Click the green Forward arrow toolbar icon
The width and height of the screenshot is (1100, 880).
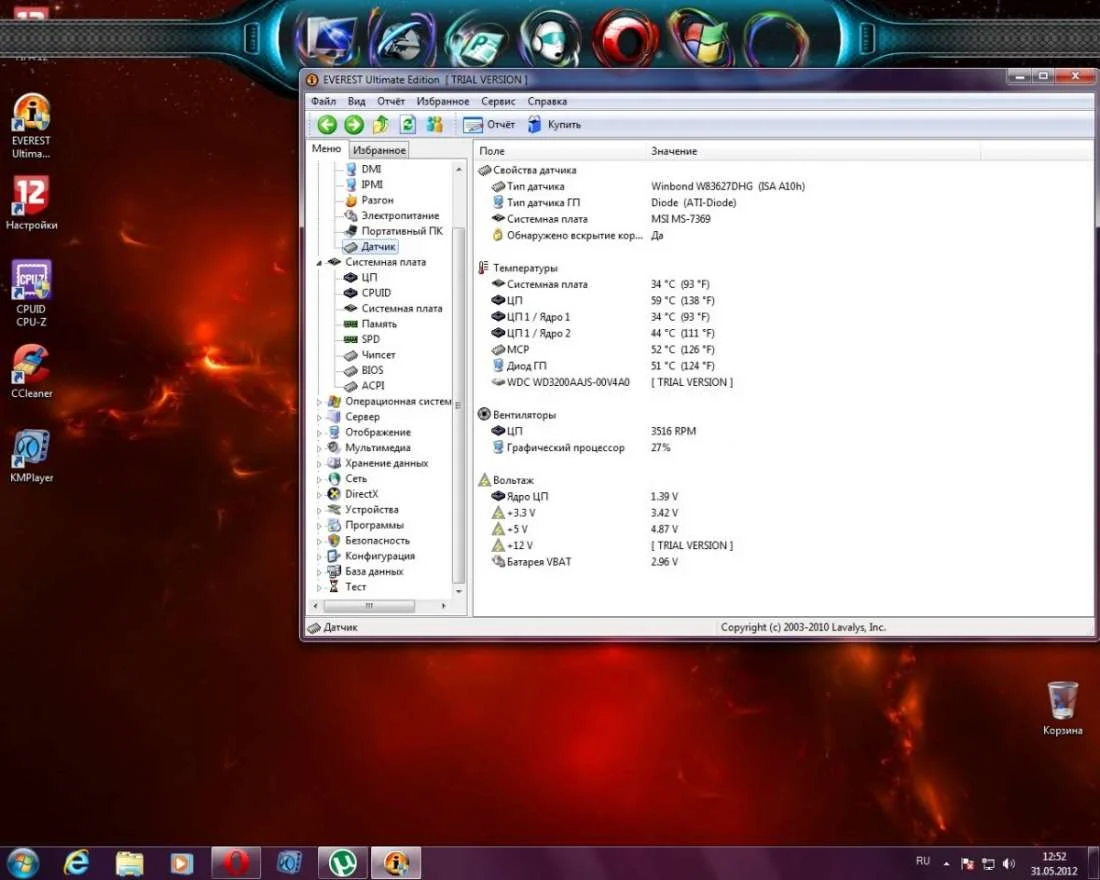click(354, 125)
